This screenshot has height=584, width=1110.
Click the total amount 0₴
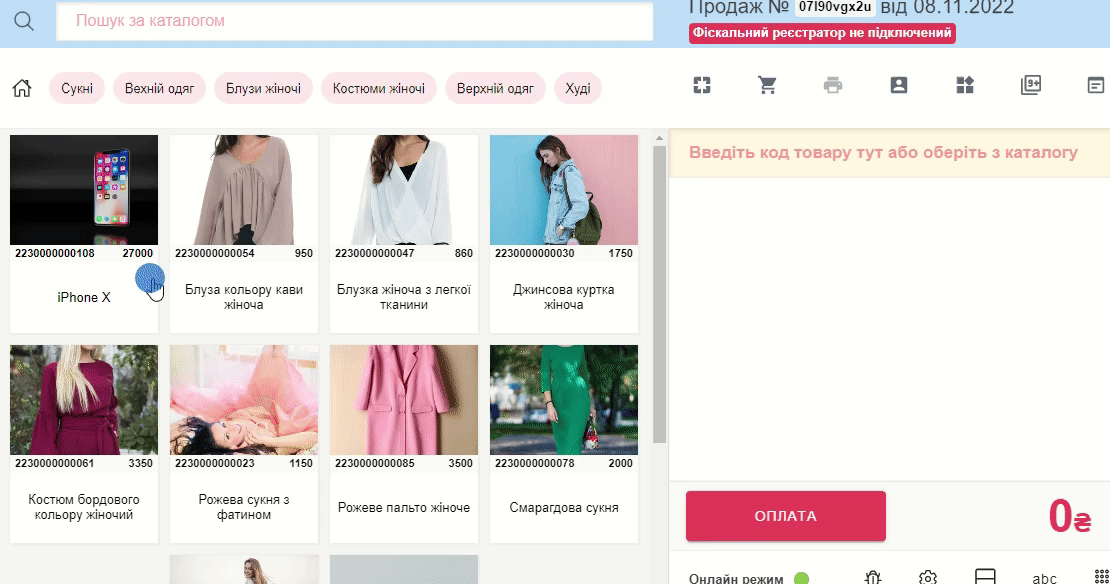coord(1070,516)
